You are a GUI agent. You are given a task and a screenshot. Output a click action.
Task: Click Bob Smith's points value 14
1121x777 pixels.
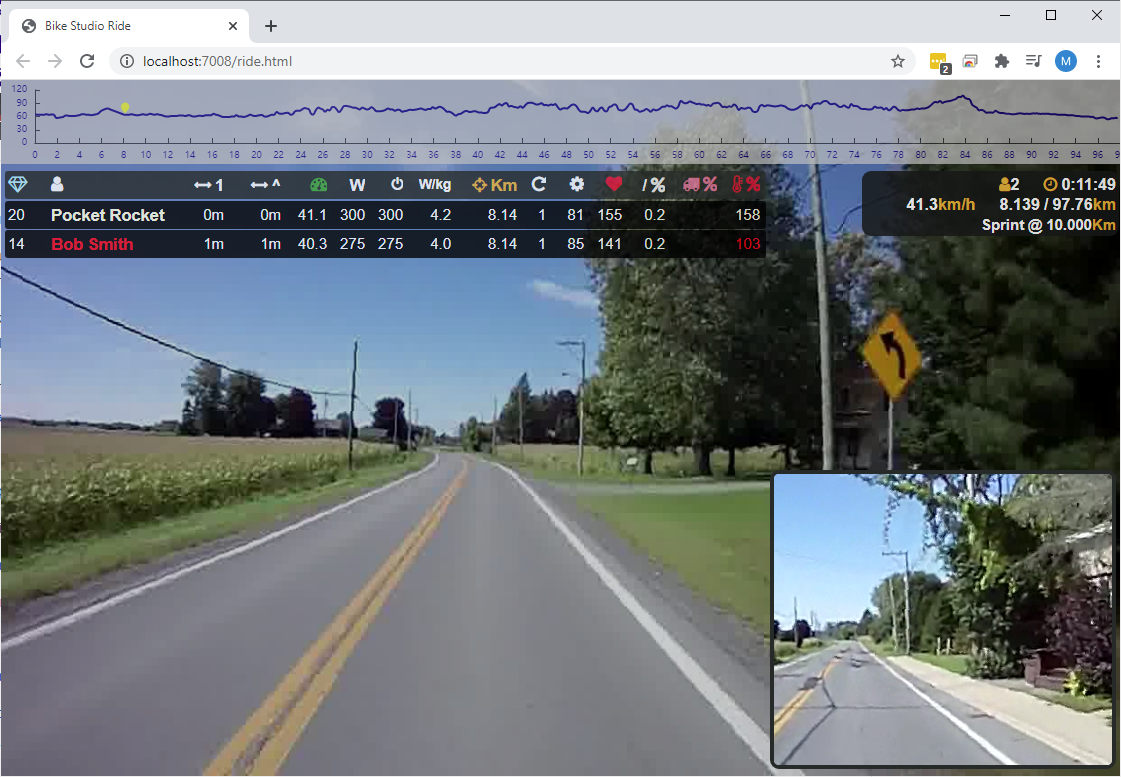tap(16, 244)
